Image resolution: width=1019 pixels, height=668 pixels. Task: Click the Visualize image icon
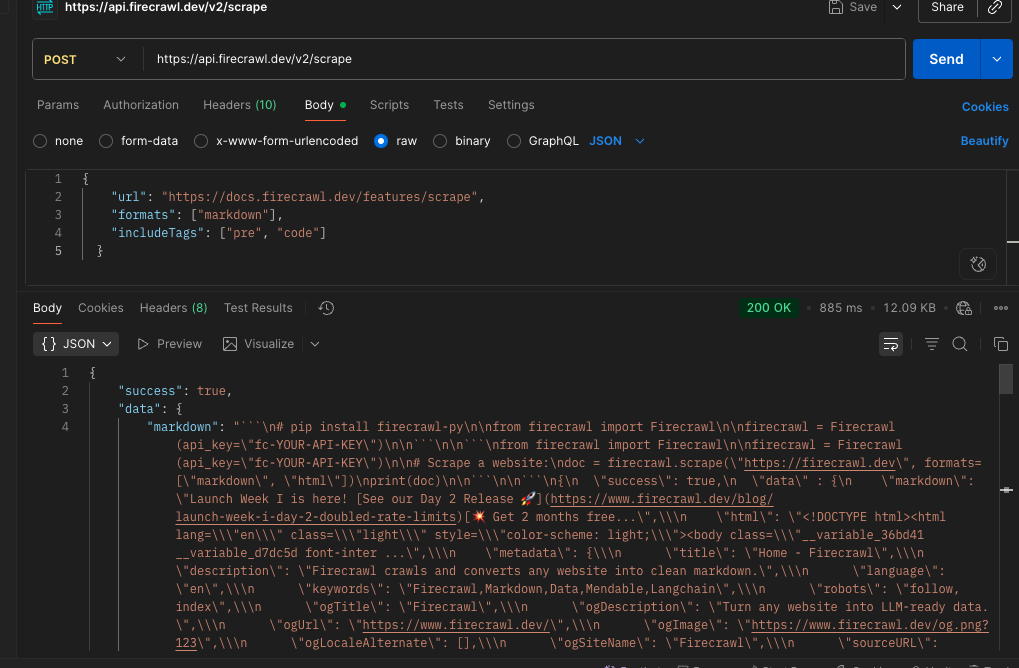(229, 344)
